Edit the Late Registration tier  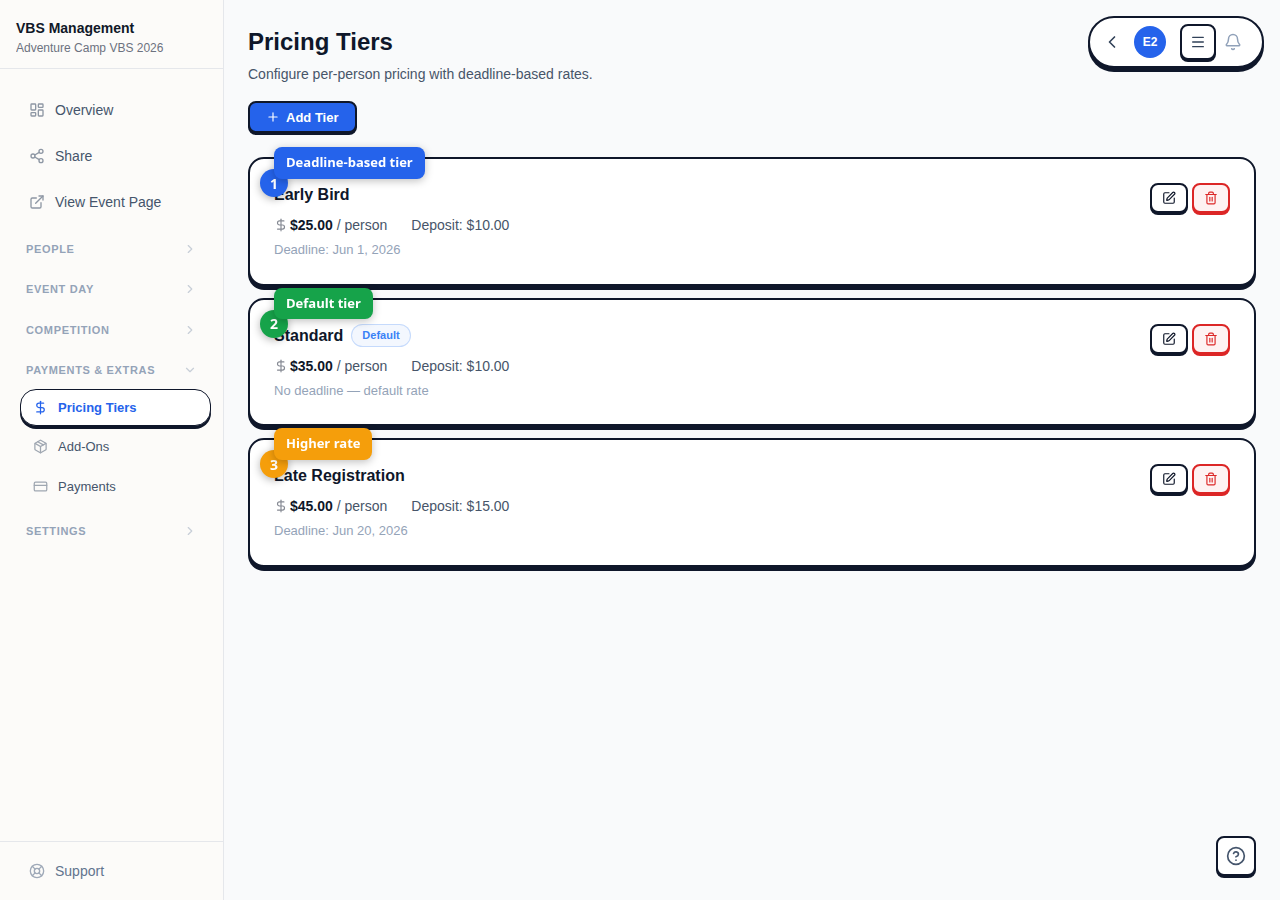[1169, 479]
